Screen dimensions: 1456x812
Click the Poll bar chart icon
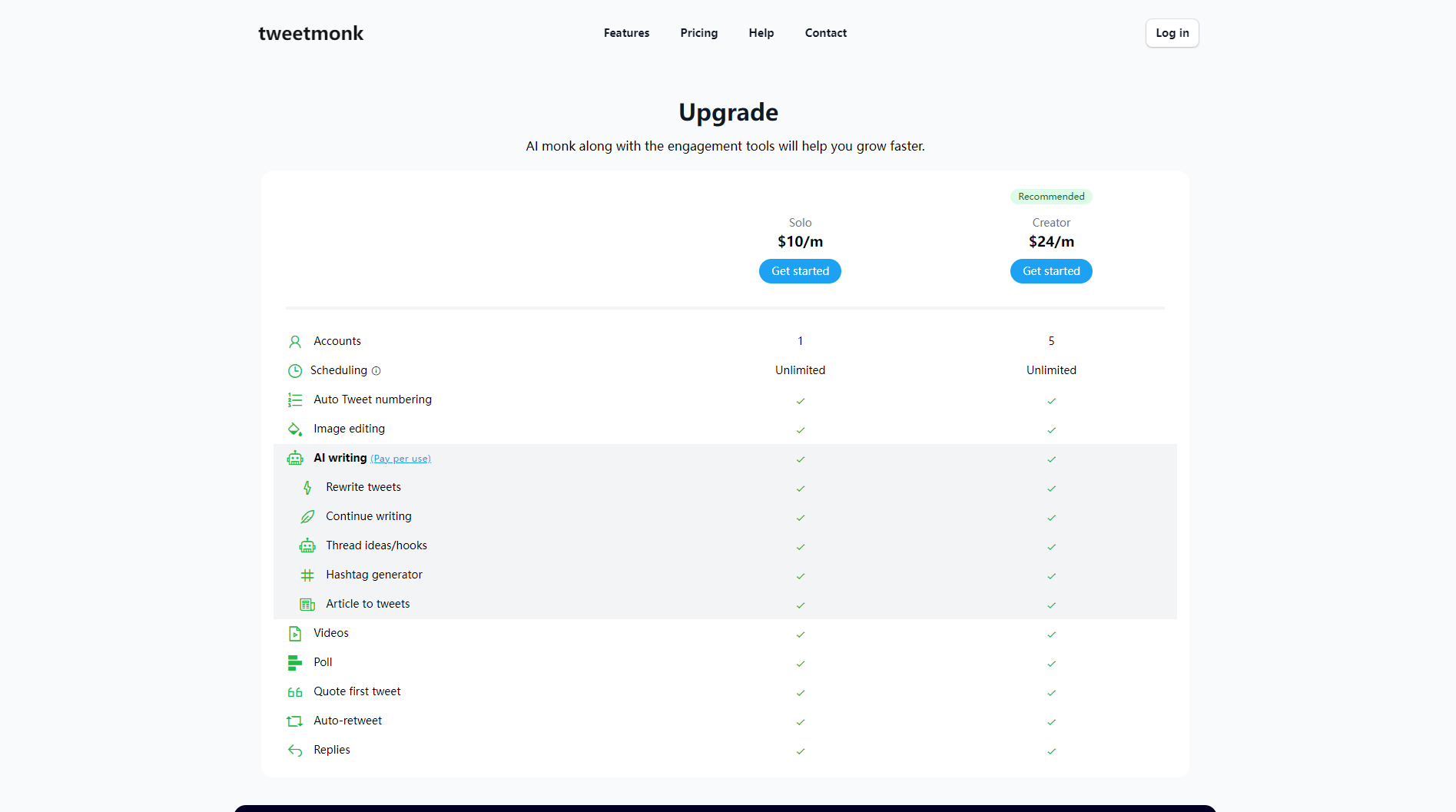tap(295, 663)
